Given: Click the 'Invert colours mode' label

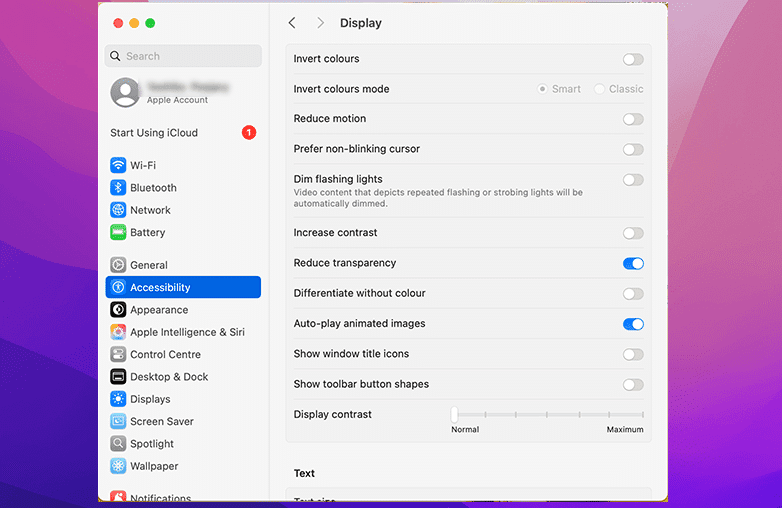Looking at the screenshot, I should [x=341, y=89].
